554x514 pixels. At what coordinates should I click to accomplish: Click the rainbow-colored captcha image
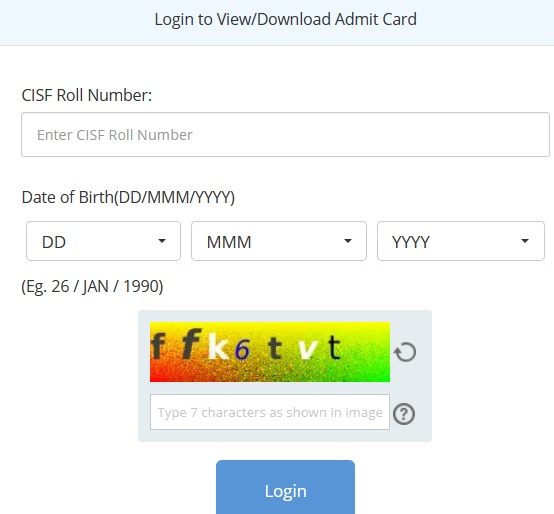[x=270, y=352]
